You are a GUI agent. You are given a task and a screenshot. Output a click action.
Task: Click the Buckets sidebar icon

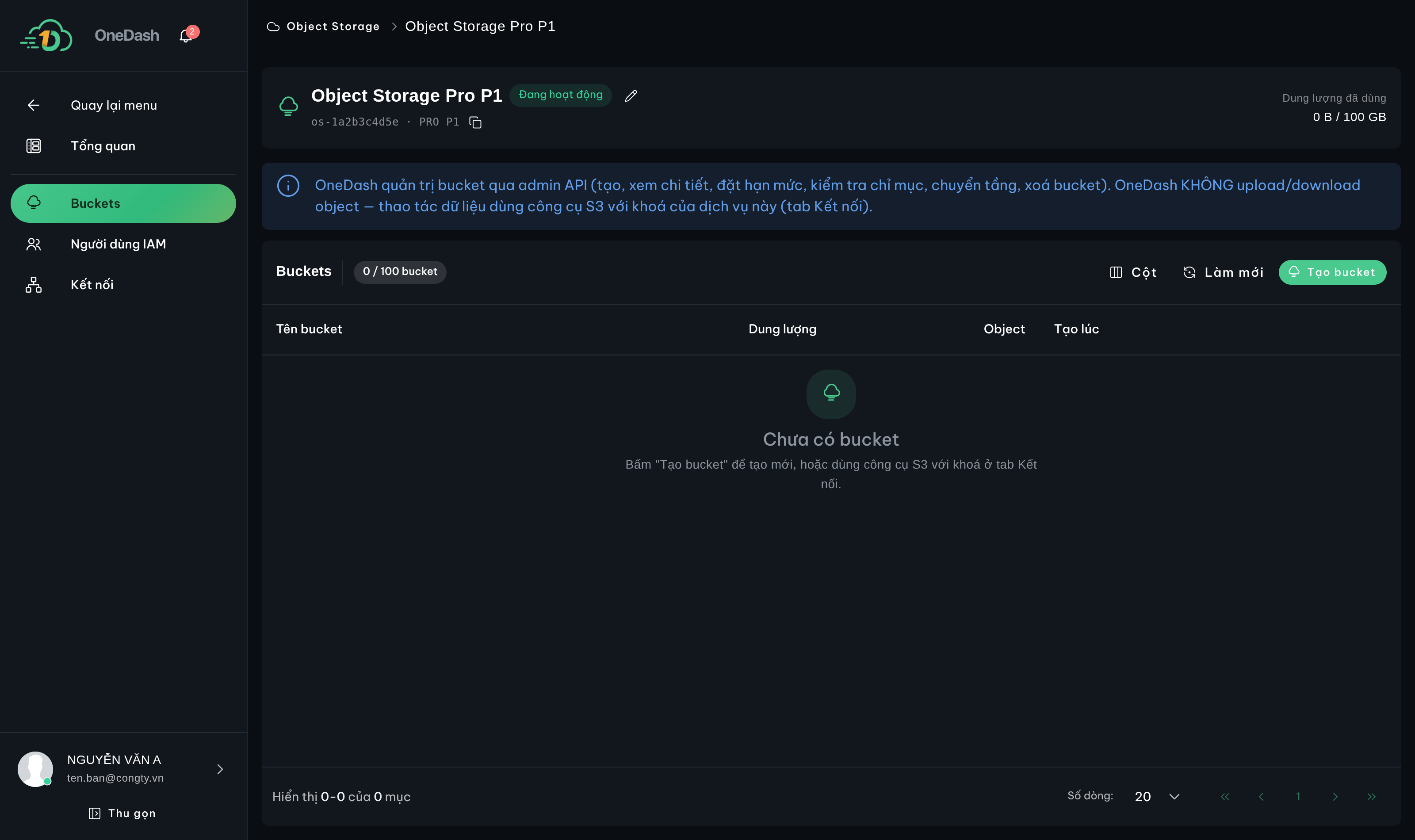(34, 202)
